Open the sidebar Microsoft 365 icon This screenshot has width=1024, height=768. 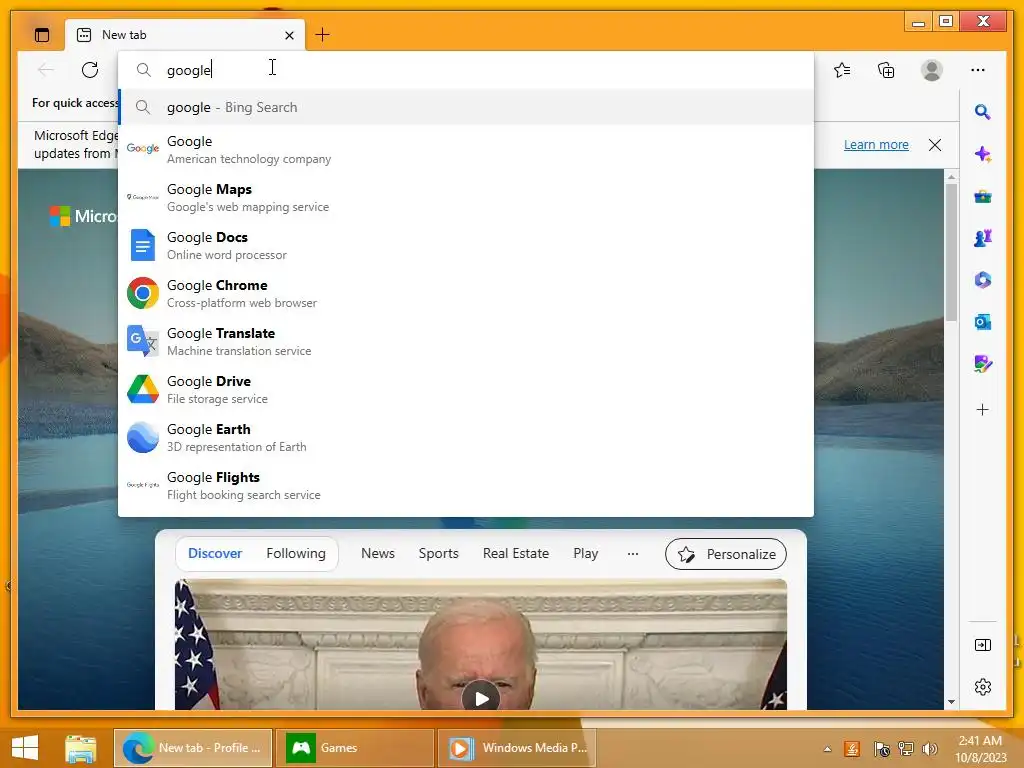tap(982, 280)
